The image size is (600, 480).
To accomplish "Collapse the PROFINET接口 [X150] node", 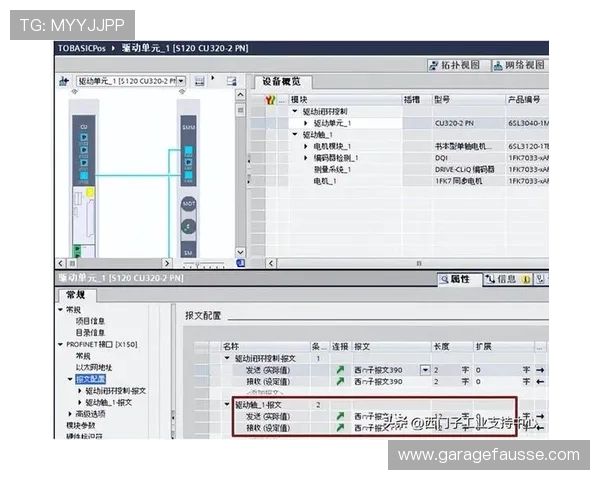I will [x=60, y=344].
